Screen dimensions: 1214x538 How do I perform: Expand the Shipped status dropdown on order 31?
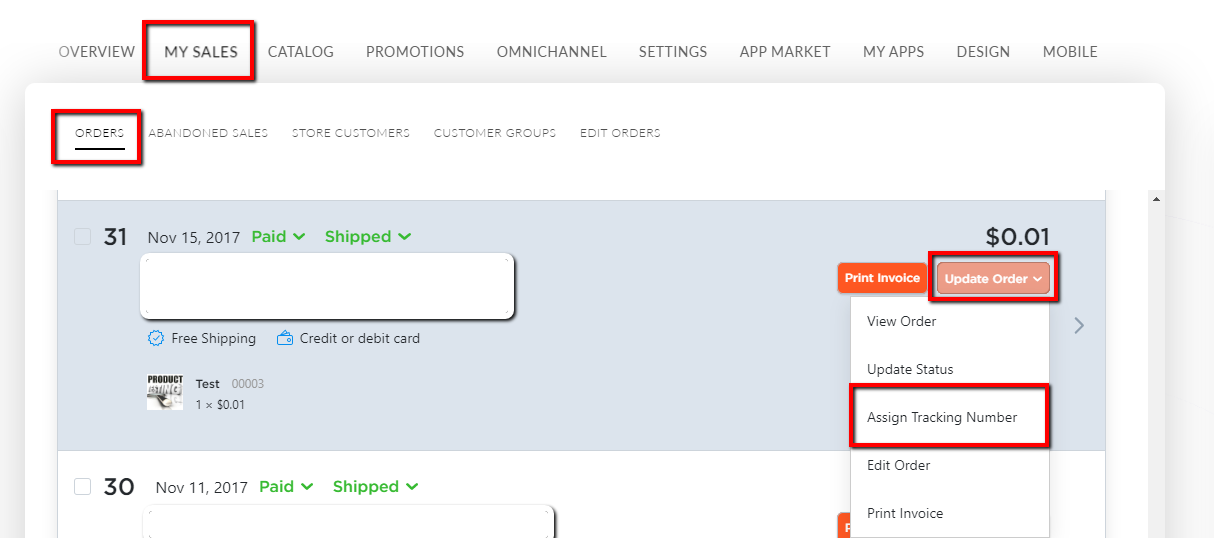point(367,237)
